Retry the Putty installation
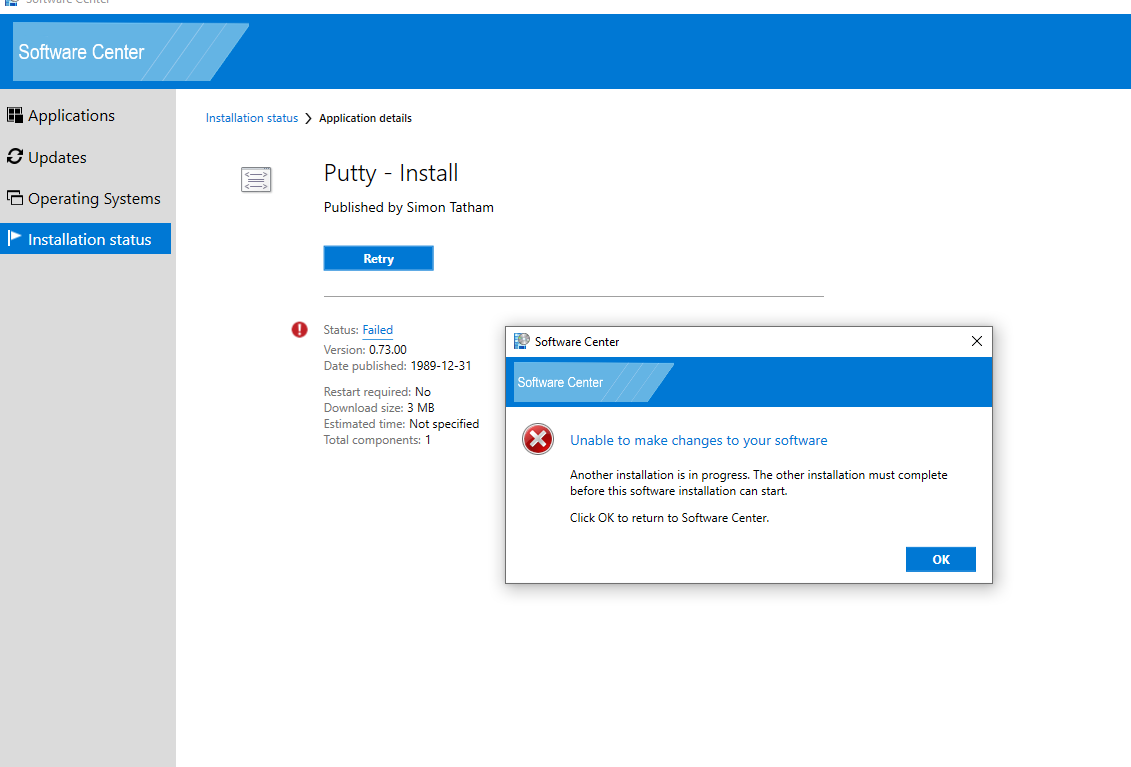 [x=379, y=258]
